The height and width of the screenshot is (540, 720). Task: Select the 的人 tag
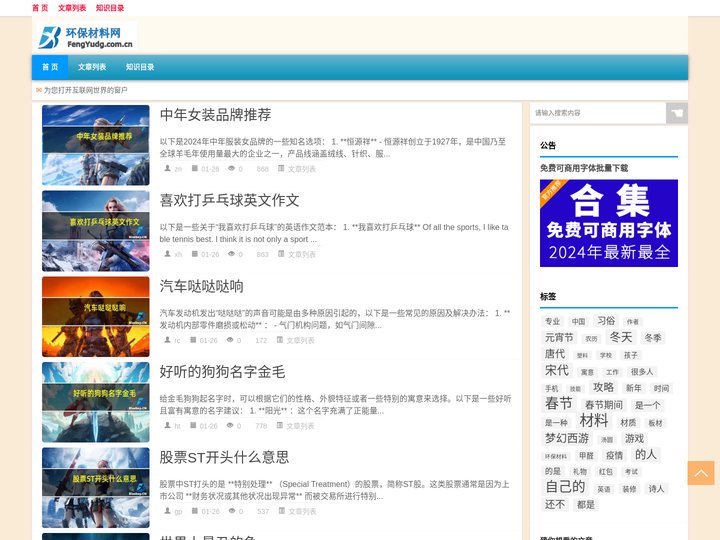click(646, 455)
